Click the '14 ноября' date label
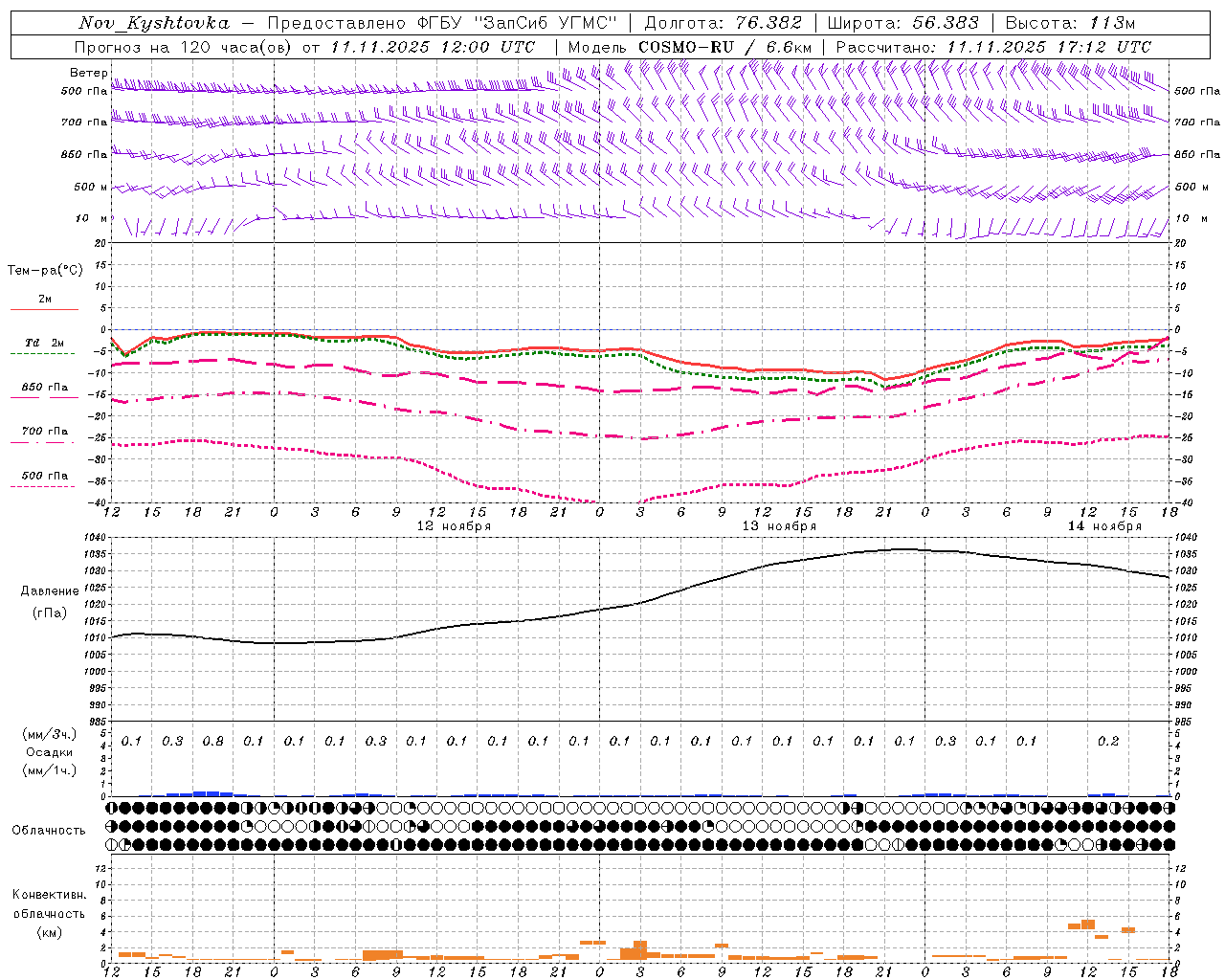The height and width of the screenshot is (980, 1225). pyautogui.click(x=1105, y=526)
